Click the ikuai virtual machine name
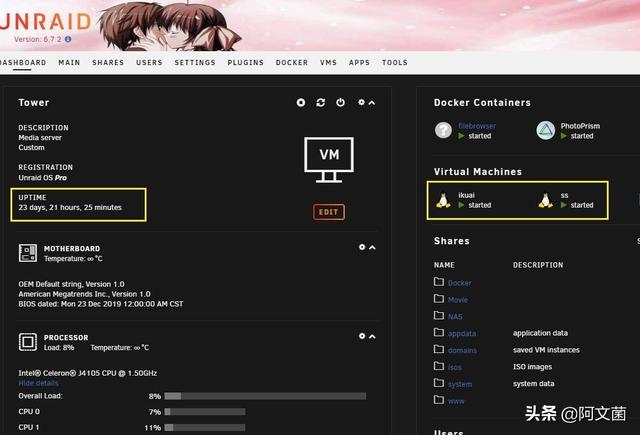640x435 pixels. point(467,195)
